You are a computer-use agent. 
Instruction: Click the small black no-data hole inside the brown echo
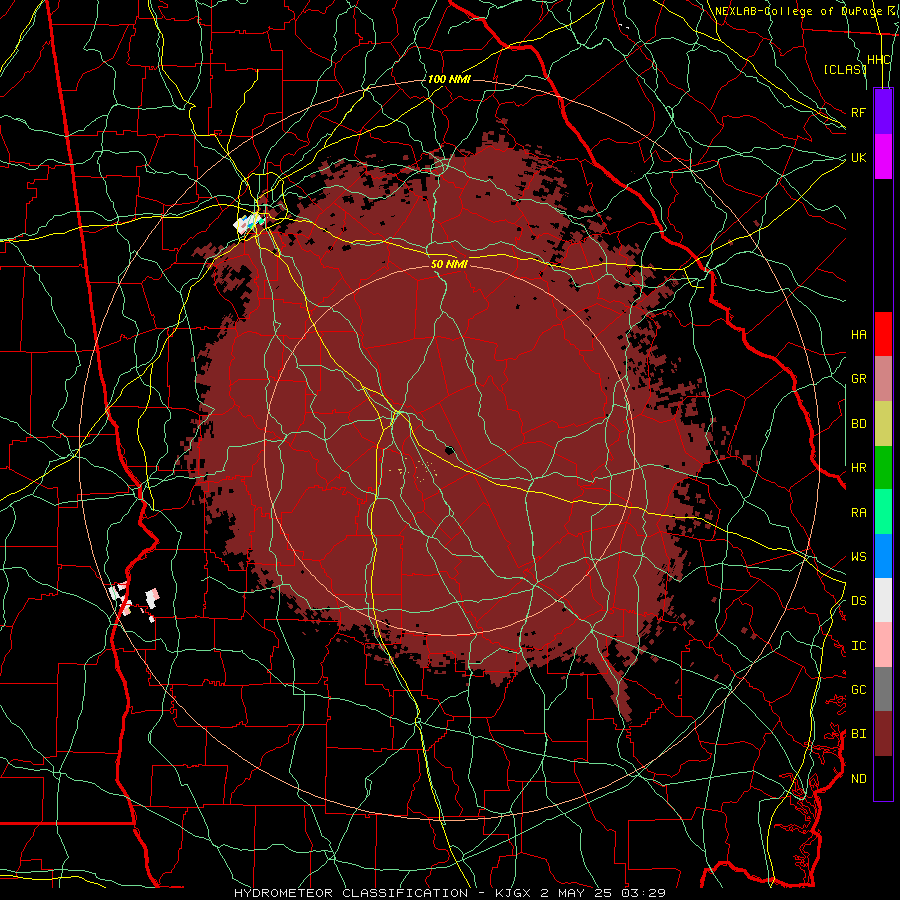click(x=449, y=450)
